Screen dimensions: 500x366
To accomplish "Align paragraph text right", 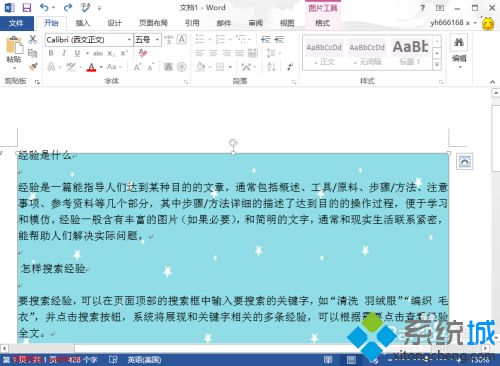I will coord(226,53).
